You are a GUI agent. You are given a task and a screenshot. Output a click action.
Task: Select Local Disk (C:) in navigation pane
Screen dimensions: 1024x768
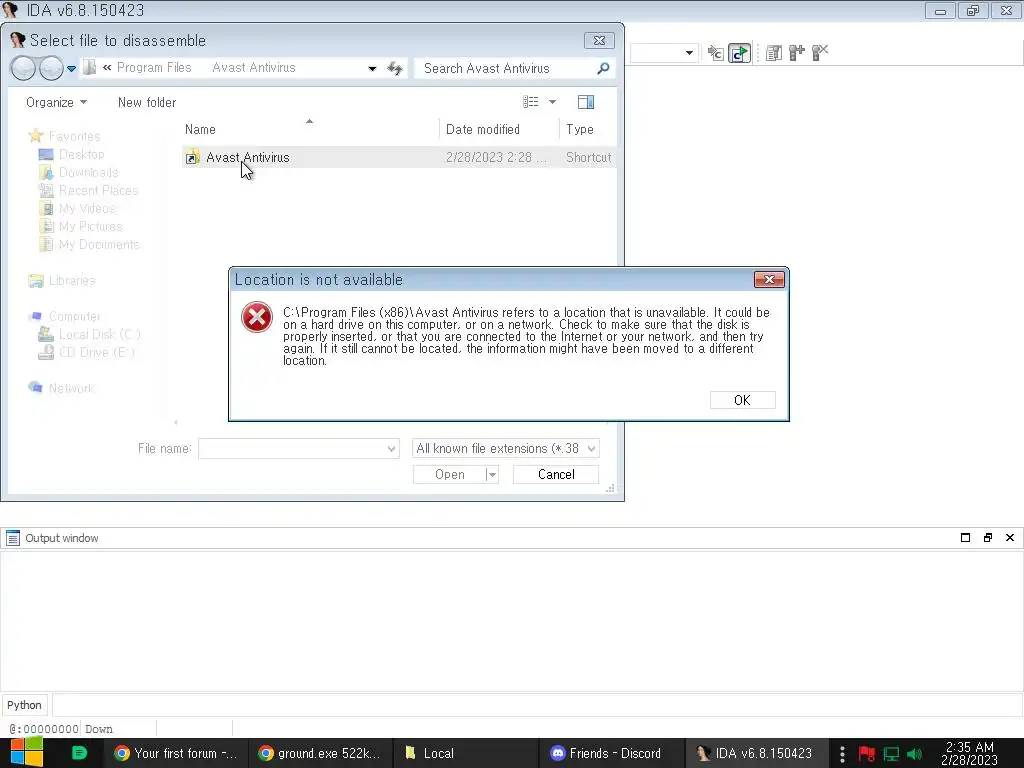[x=89, y=334]
